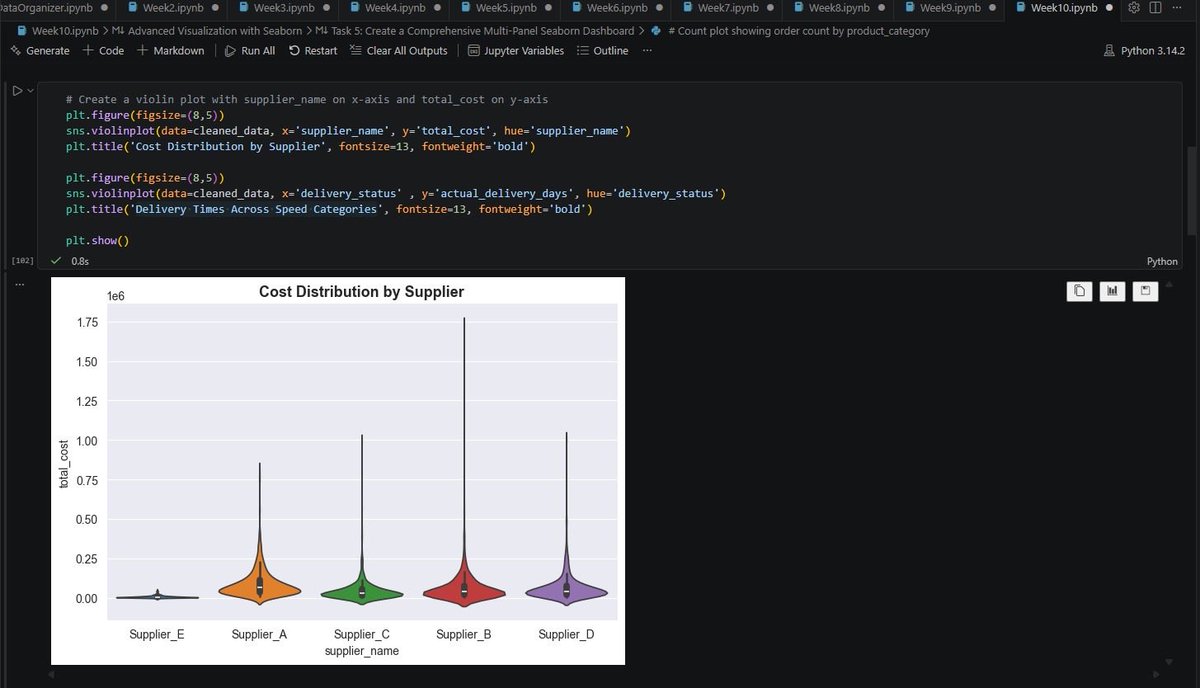Save the plot output image
This screenshot has height=688, width=1200.
[x=1145, y=291]
